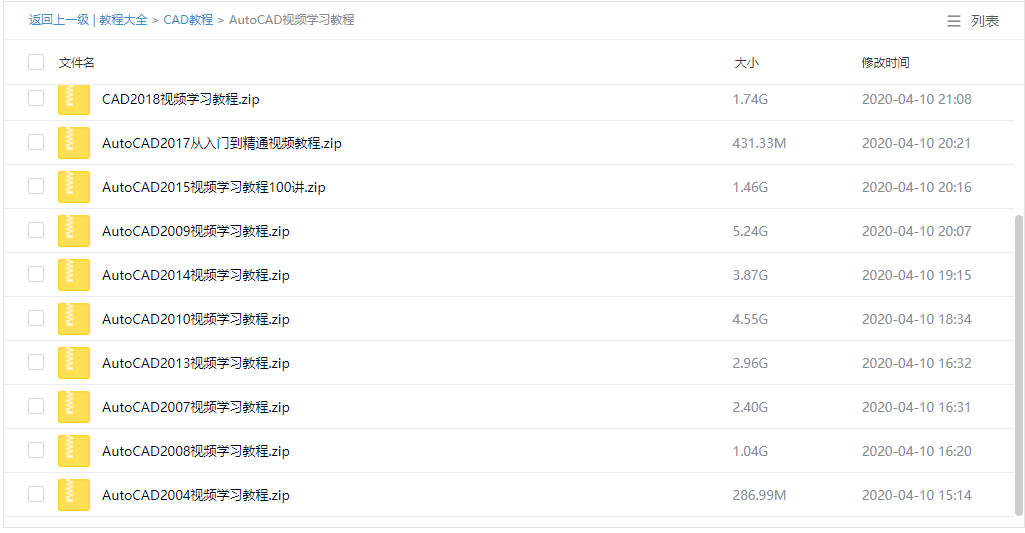Click zip icon for AutoCAD2004视频学习教程.zip
The width and height of the screenshot is (1025, 533).
coord(74,494)
